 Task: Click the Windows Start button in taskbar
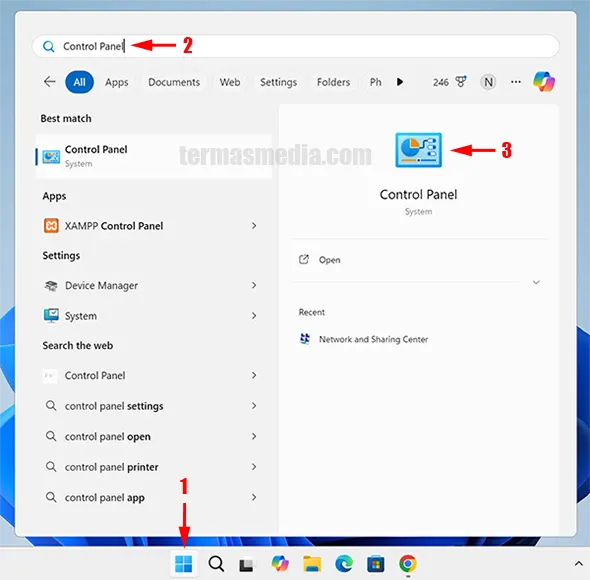[x=184, y=563]
